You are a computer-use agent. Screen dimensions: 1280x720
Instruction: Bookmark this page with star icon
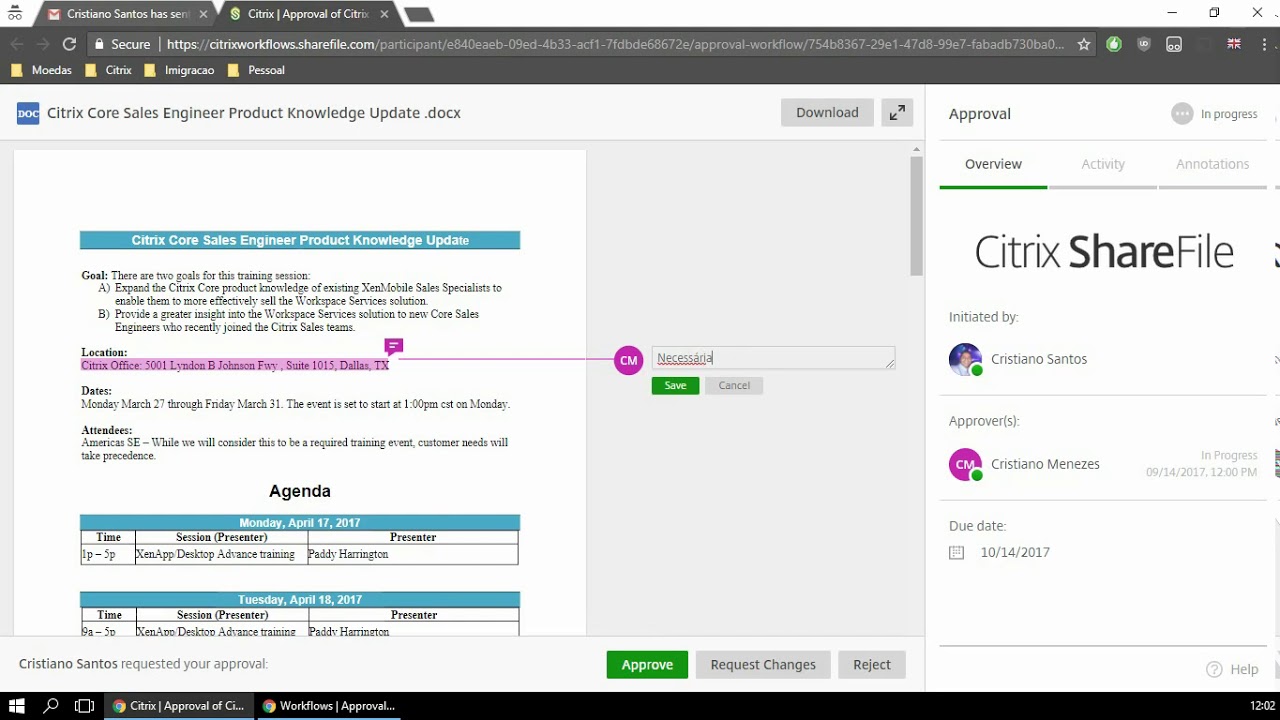pos(1084,44)
